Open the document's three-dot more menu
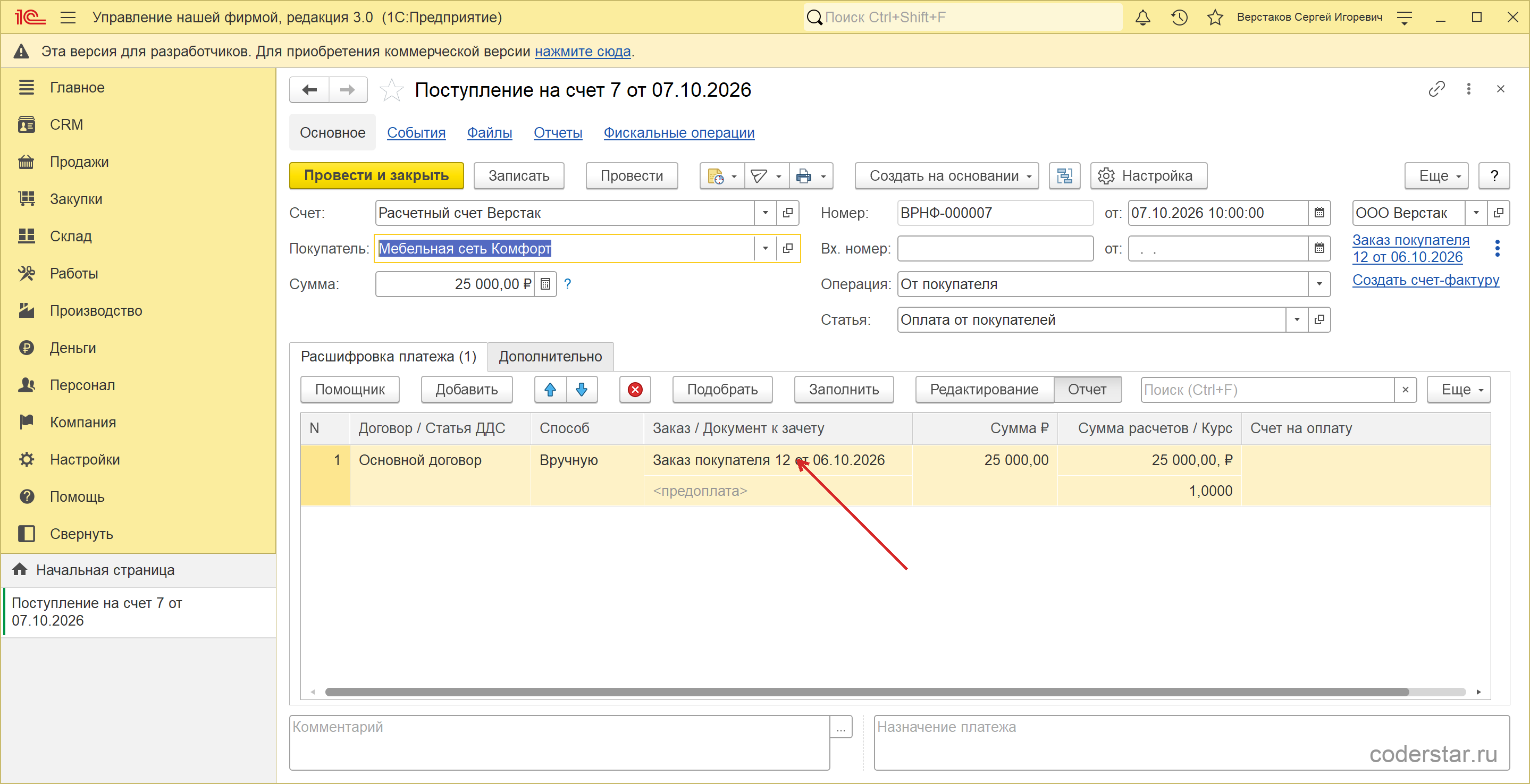The image size is (1530, 784). click(x=1469, y=89)
